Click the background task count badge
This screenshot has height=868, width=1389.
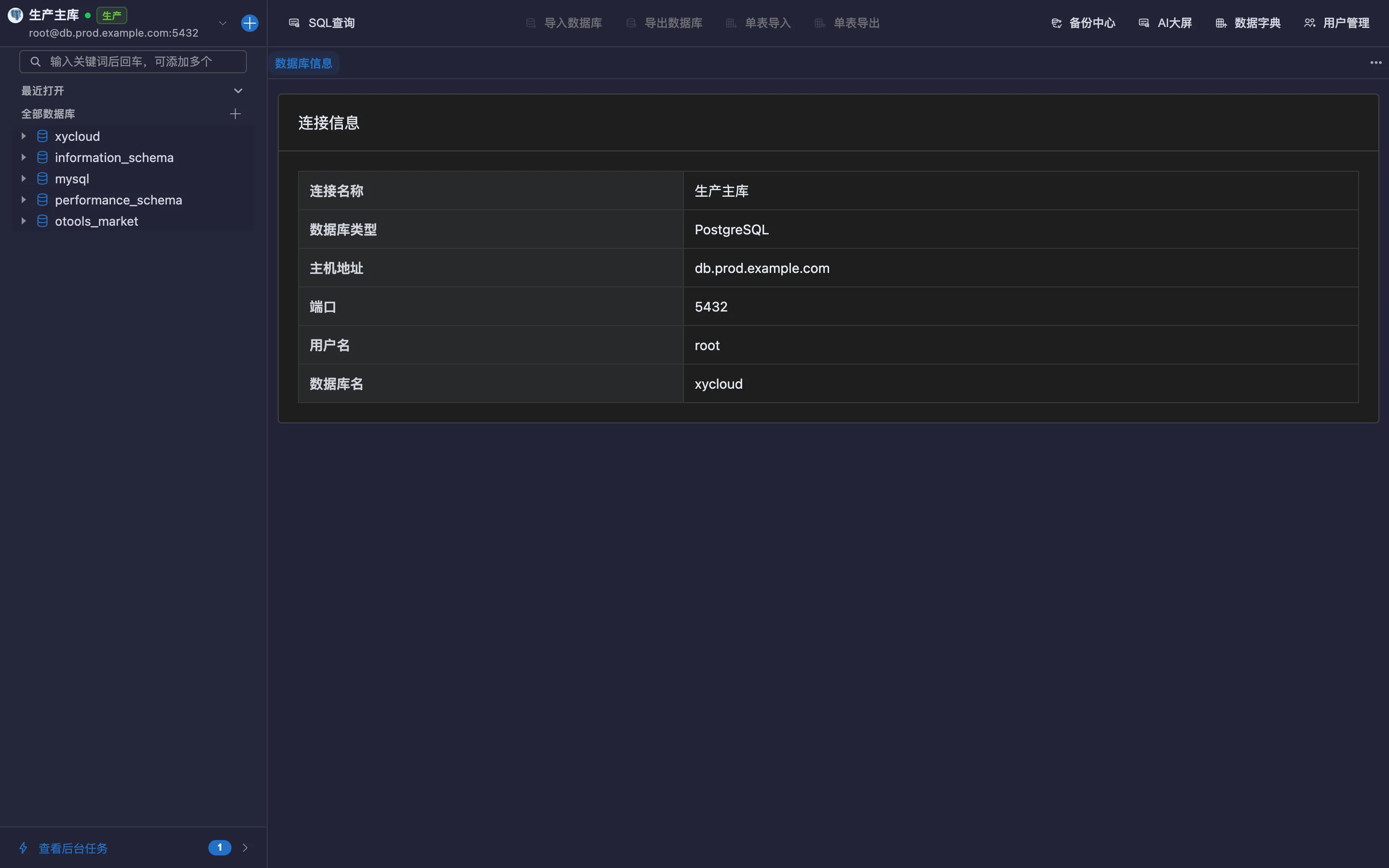[x=220, y=847]
